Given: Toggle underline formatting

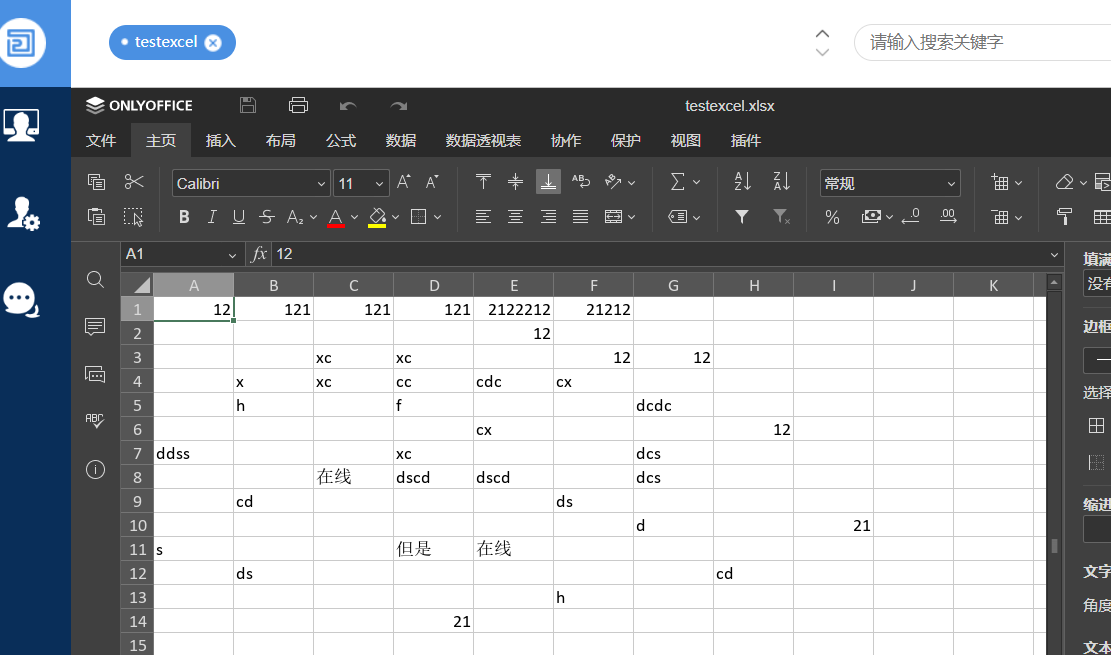Looking at the screenshot, I should click(239, 217).
